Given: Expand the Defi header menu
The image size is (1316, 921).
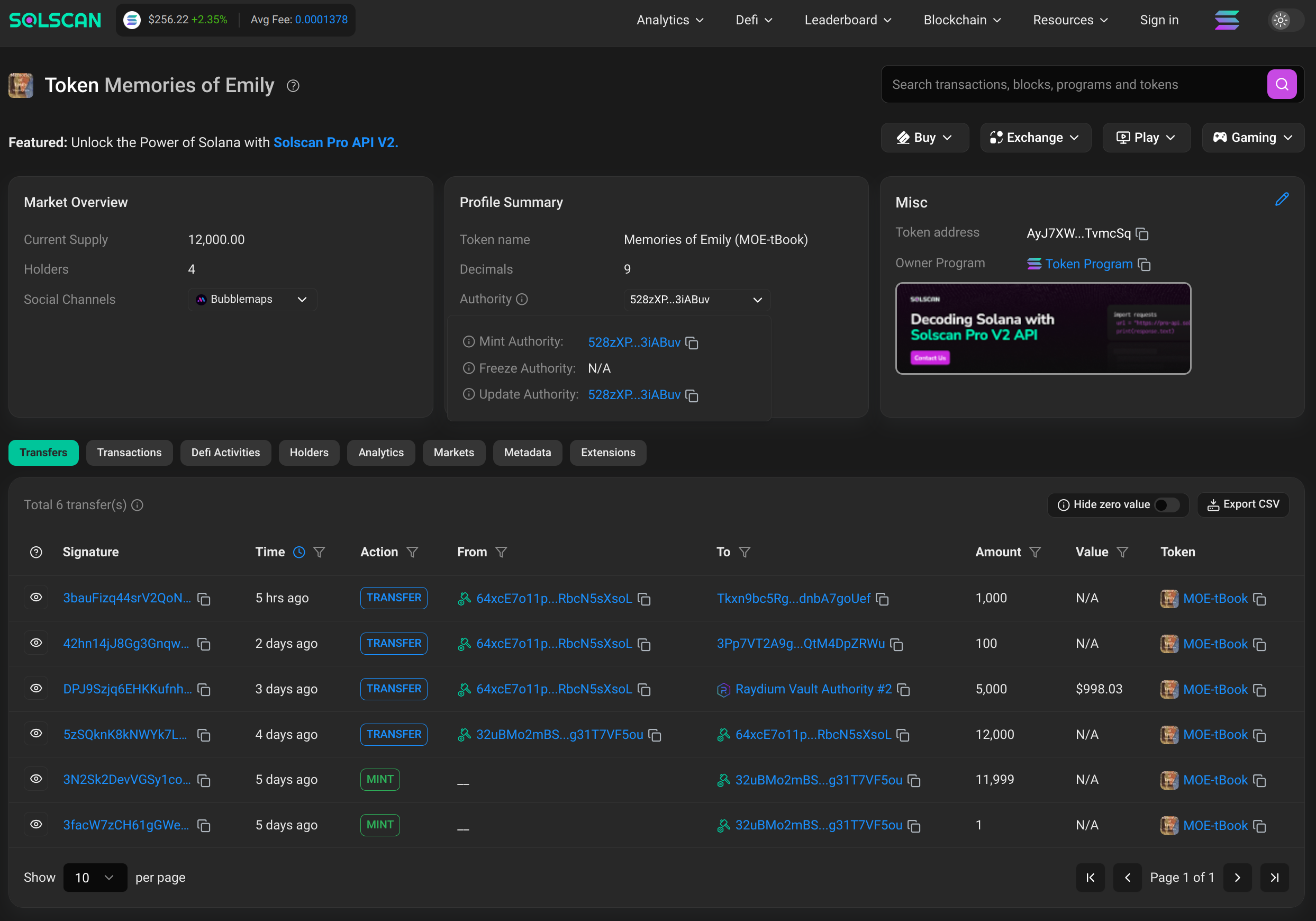Looking at the screenshot, I should pyautogui.click(x=754, y=20).
